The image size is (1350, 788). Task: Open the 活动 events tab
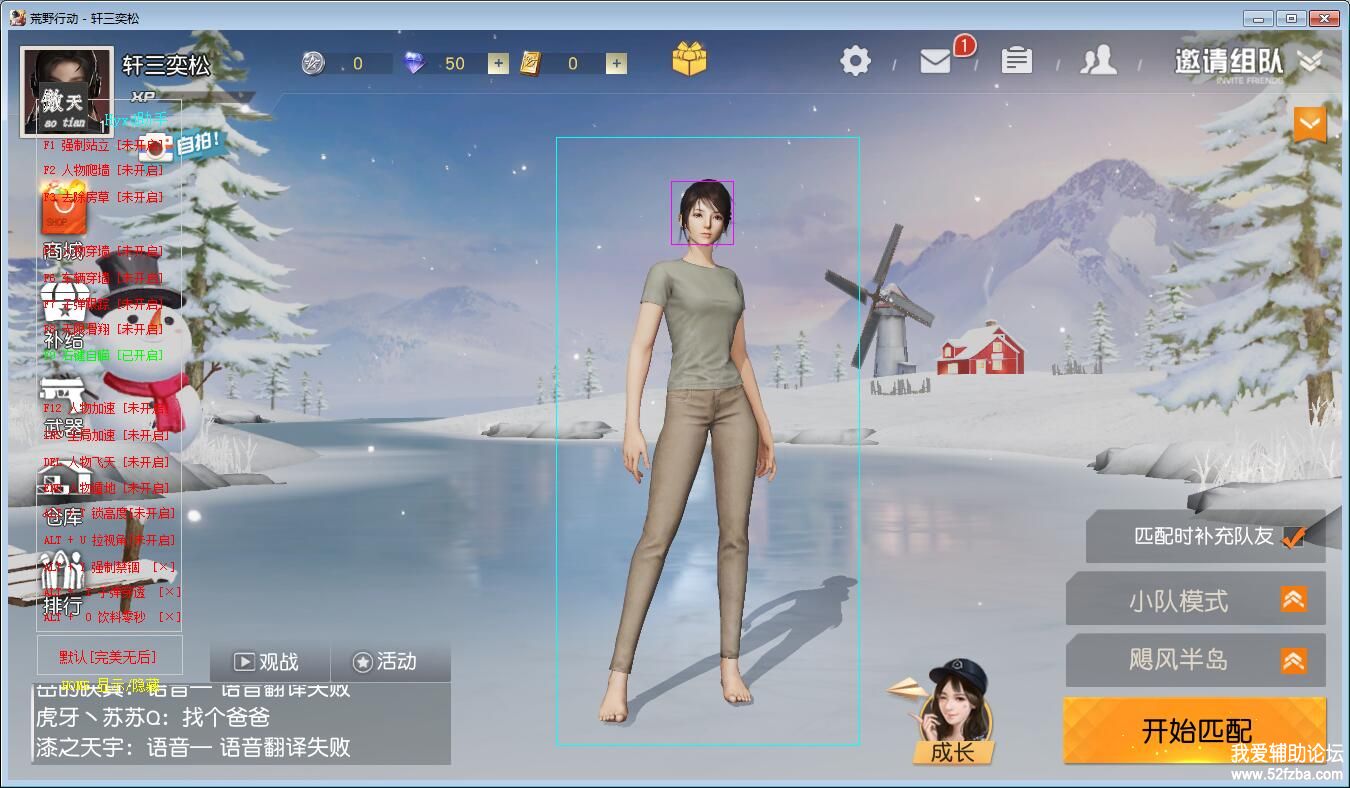tap(390, 661)
